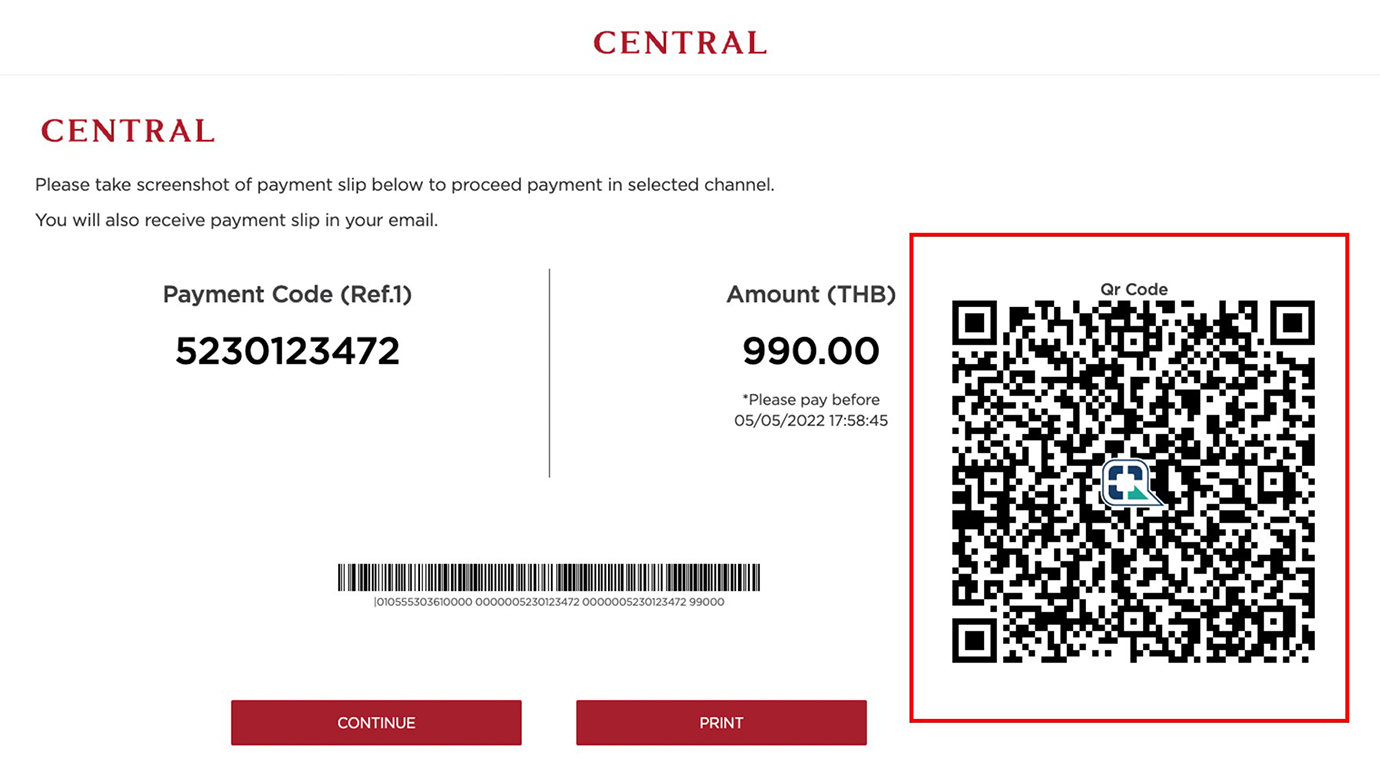
Task: Click the red CENTRAL logo above the instructions
Action: [128, 131]
